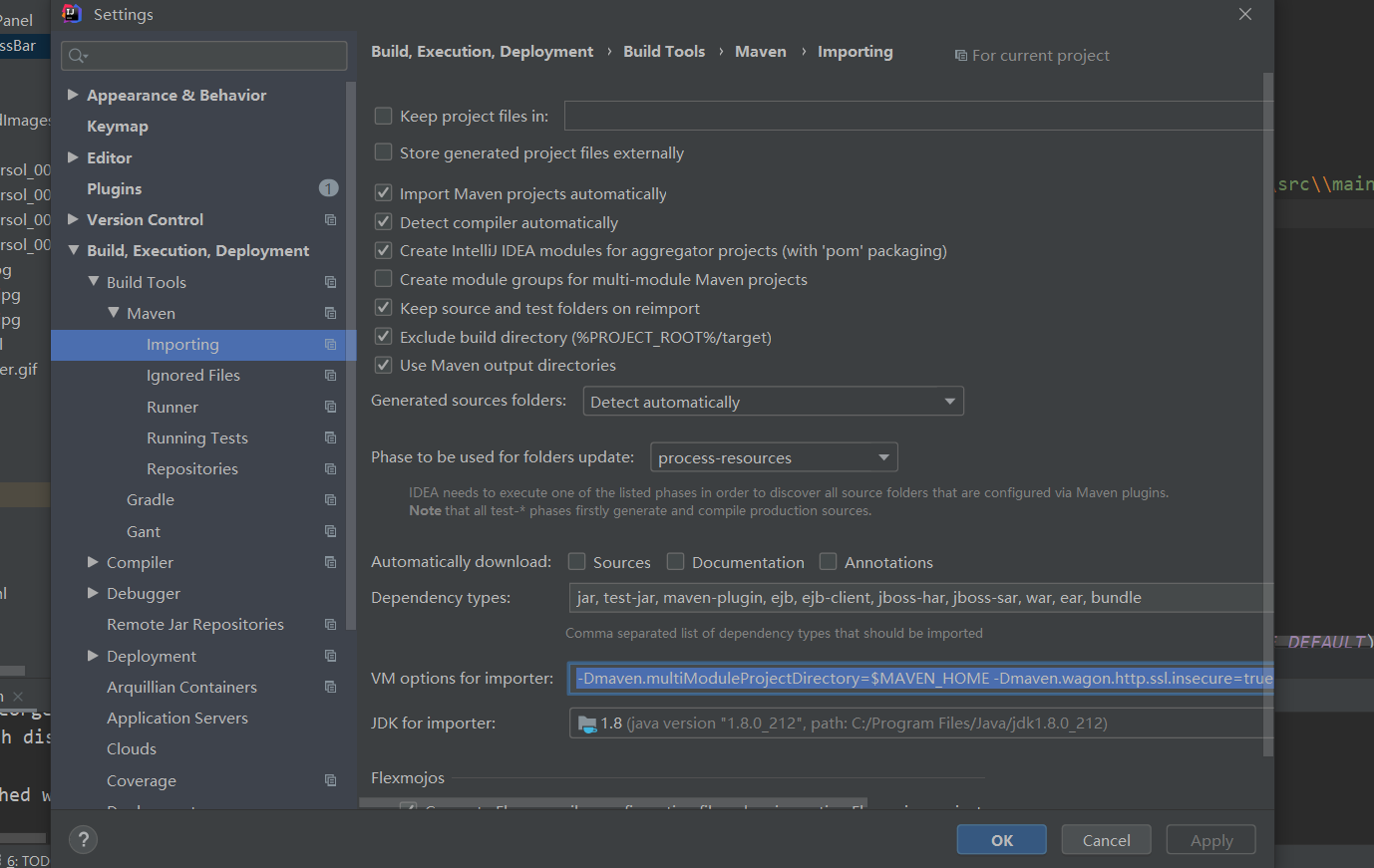Open Application Servers settings page
1374x868 pixels.
pyautogui.click(x=176, y=718)
